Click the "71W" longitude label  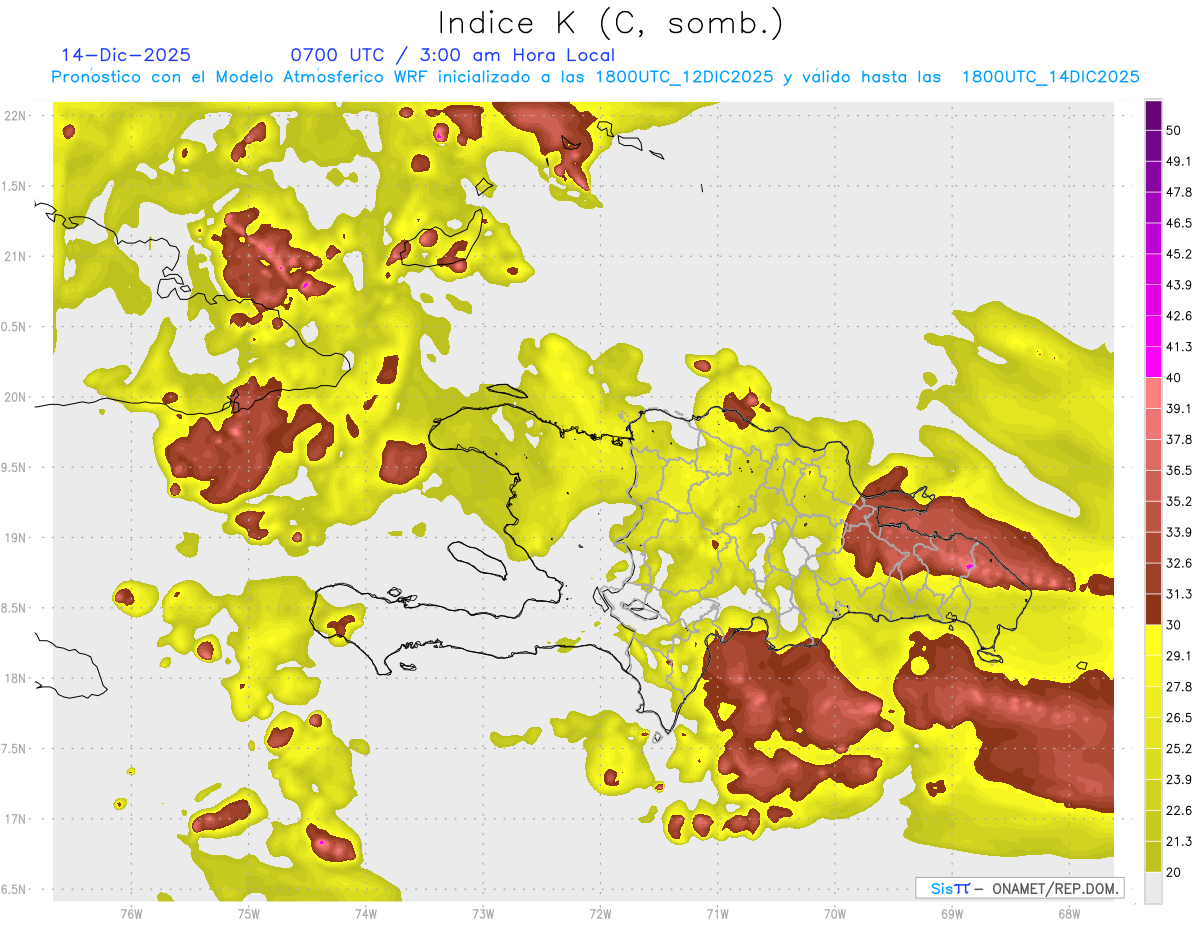click(x=717, y=914)
